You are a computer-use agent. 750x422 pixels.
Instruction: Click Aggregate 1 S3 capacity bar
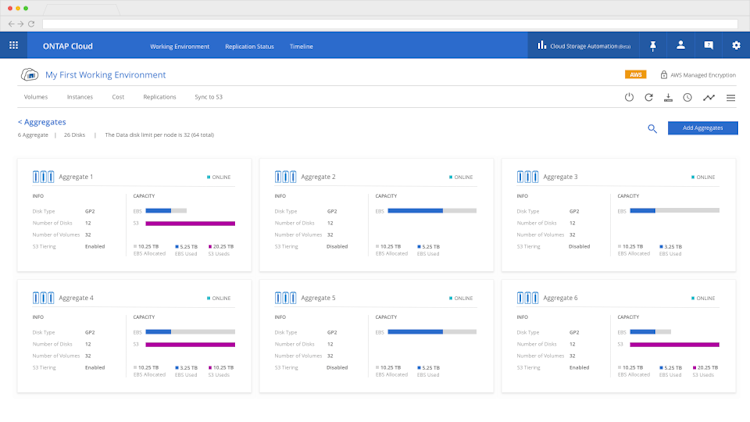coord(190,223)
